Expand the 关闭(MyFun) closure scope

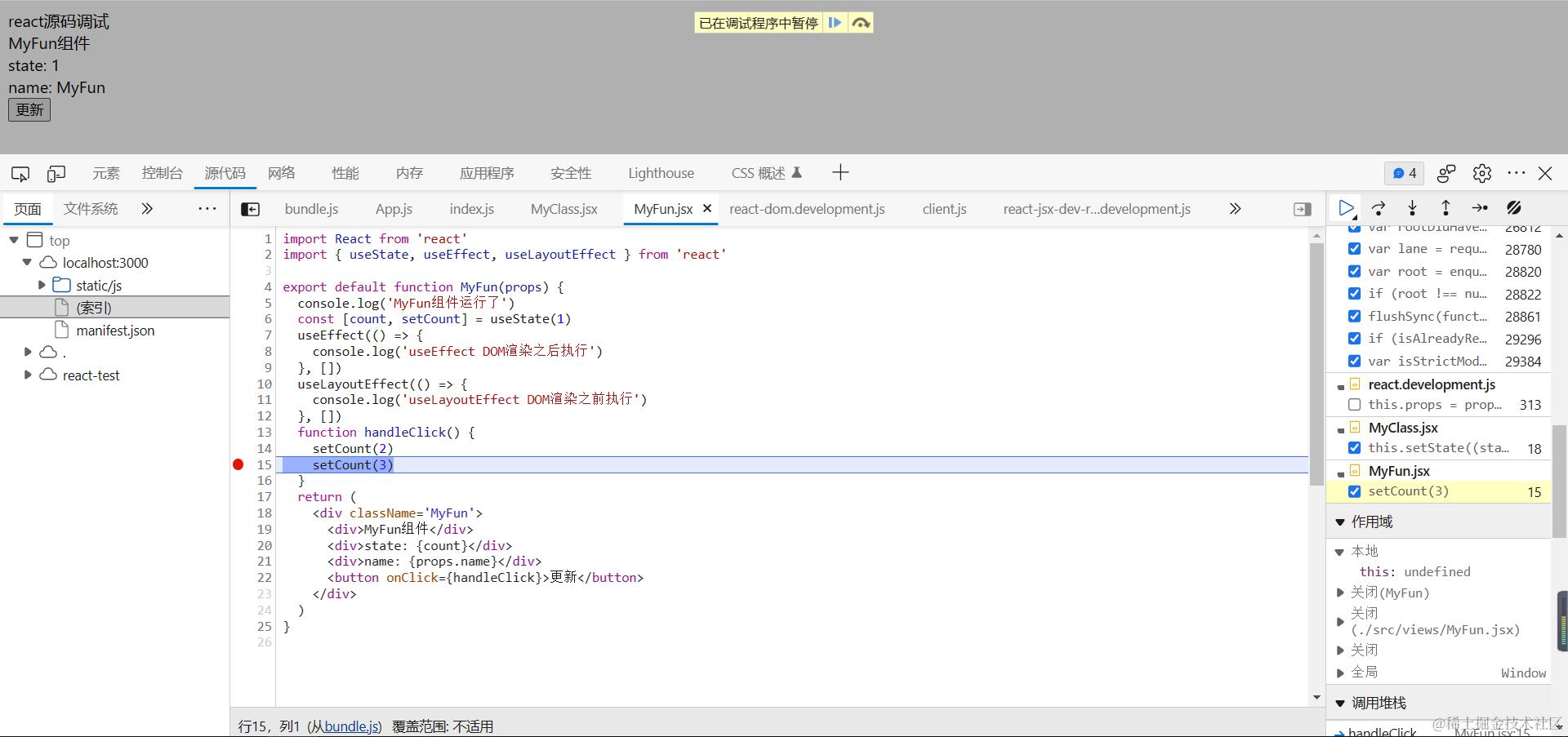point(1340,593)
